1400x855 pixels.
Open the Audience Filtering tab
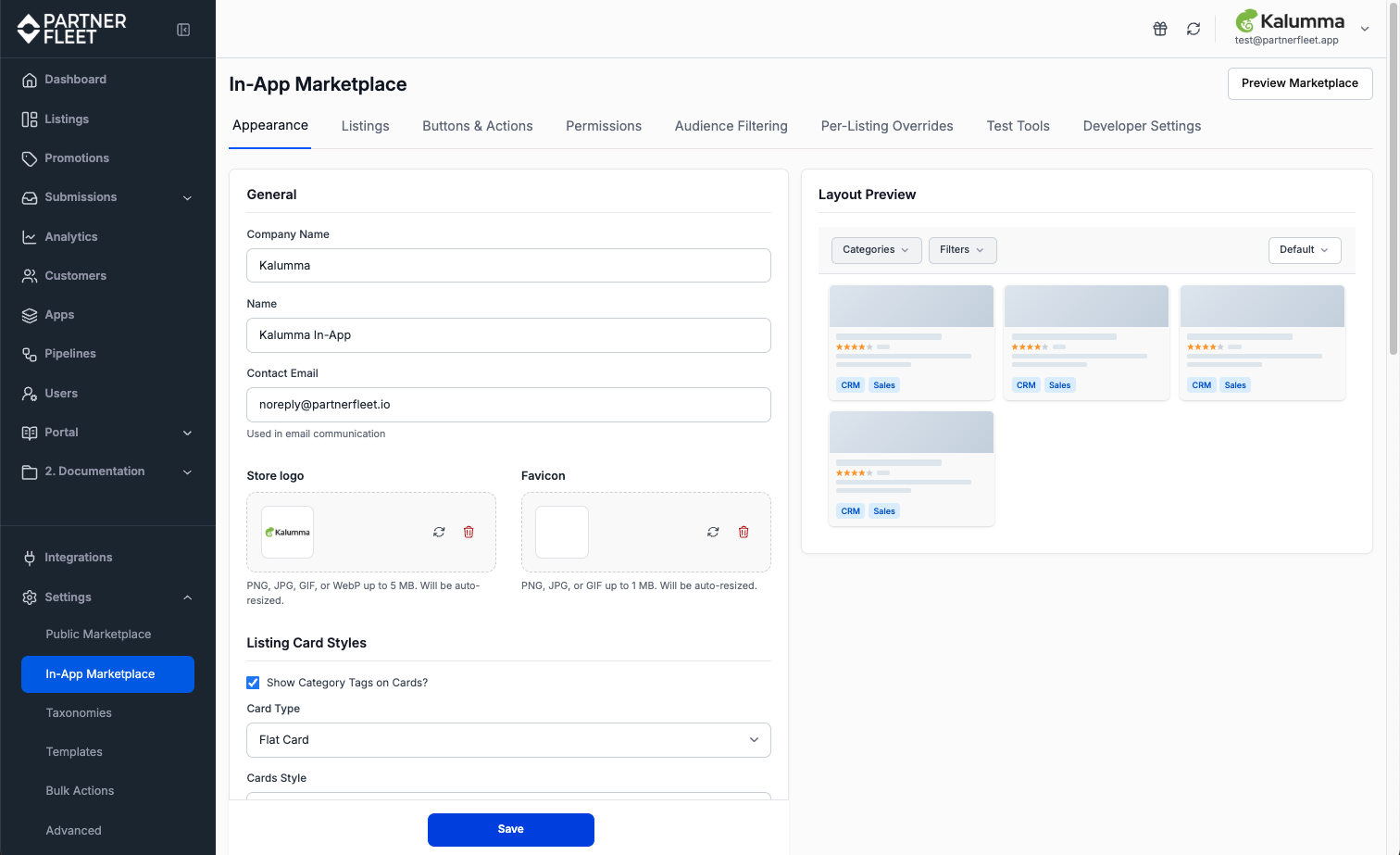[731, 126]
